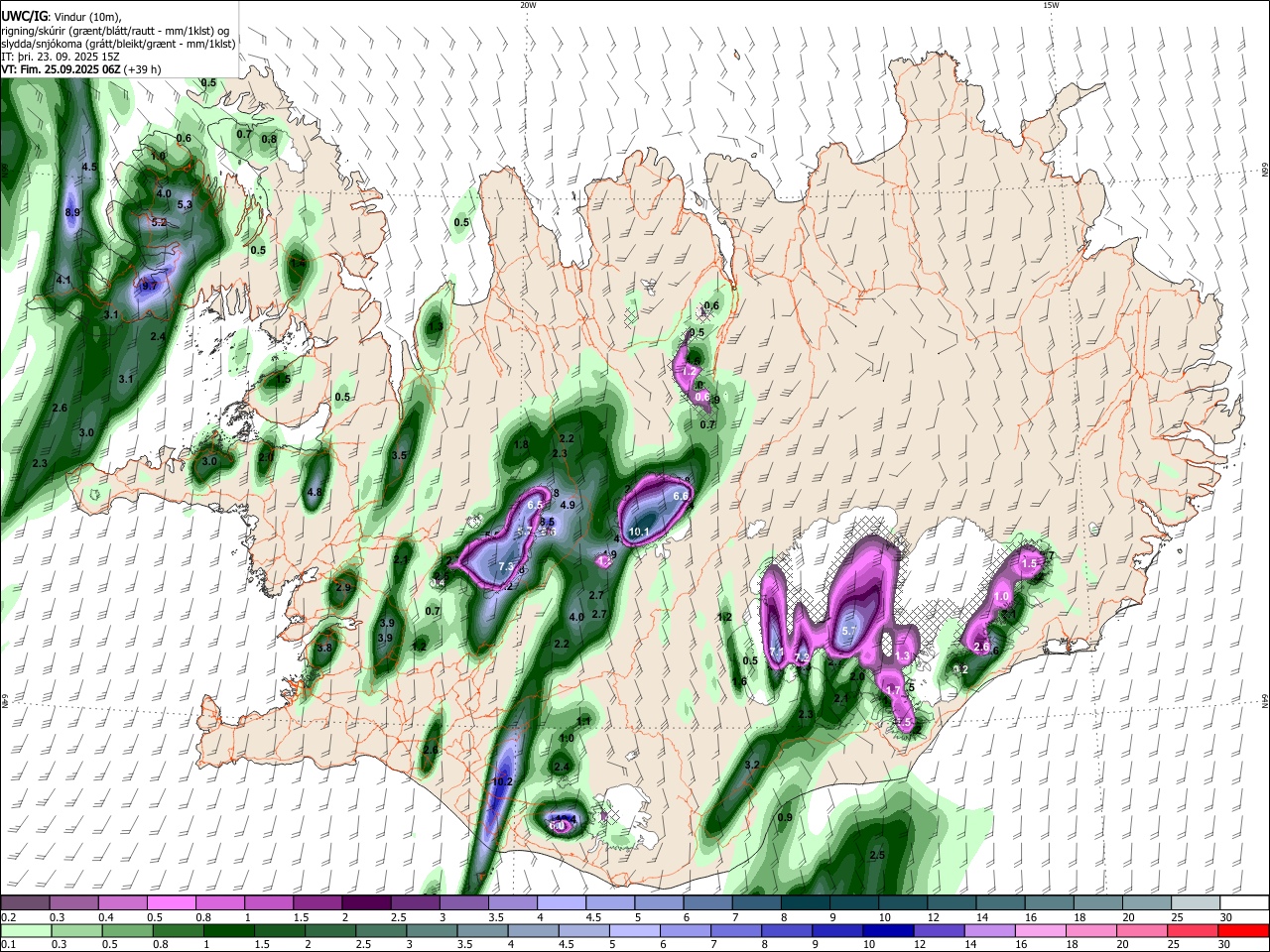Click the 'IT: þri. 23. 09. 2025 15Z' line
1270x952 pixels.
pos(61,57)
